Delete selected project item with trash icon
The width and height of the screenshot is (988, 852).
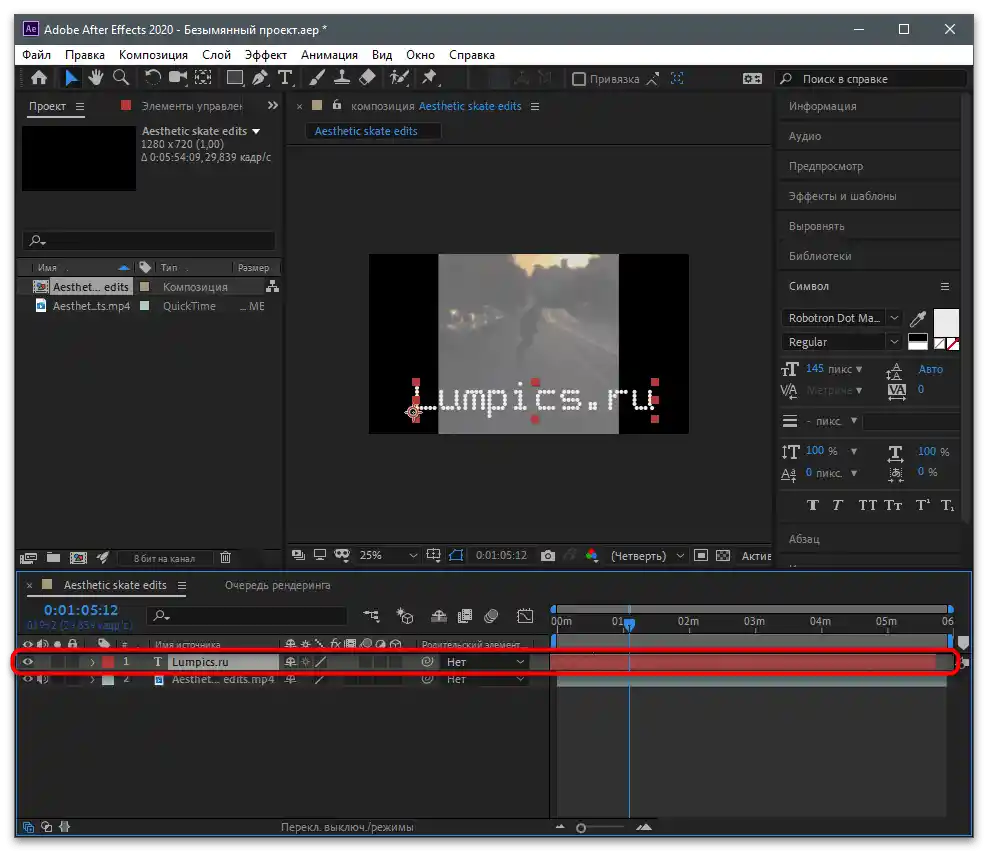226,558
